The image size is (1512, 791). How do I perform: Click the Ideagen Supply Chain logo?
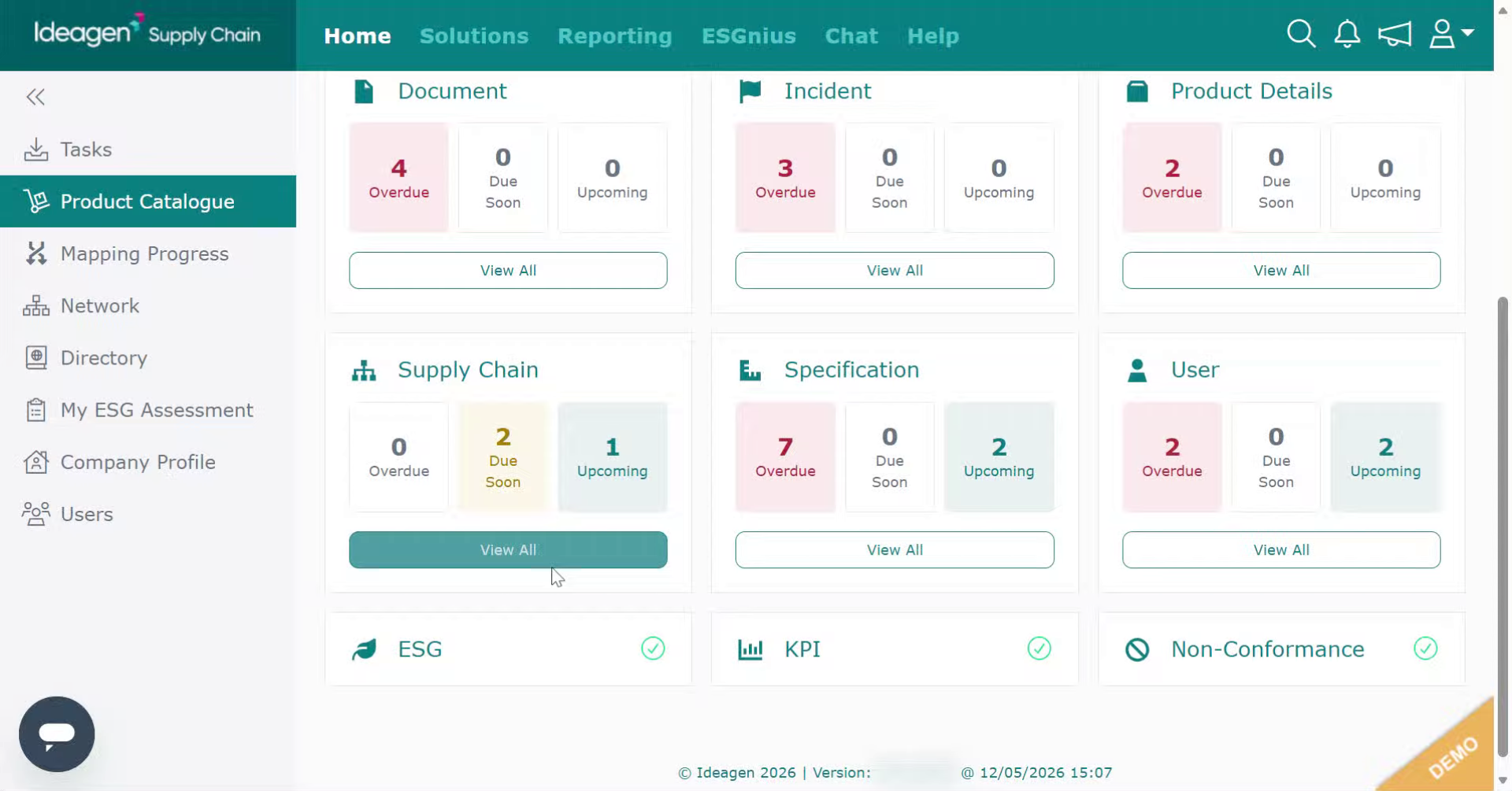[x=147, y=31]
